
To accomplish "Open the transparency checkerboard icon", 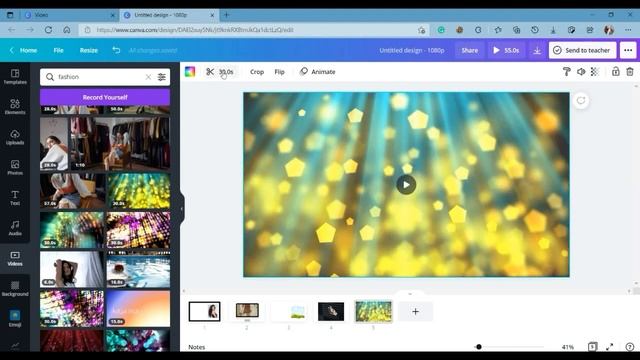I will tap(595, 71).
